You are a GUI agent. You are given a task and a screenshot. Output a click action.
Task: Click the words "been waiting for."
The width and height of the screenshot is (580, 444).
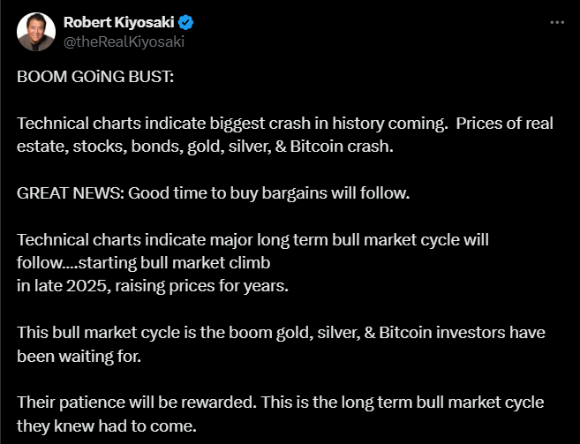79,356
